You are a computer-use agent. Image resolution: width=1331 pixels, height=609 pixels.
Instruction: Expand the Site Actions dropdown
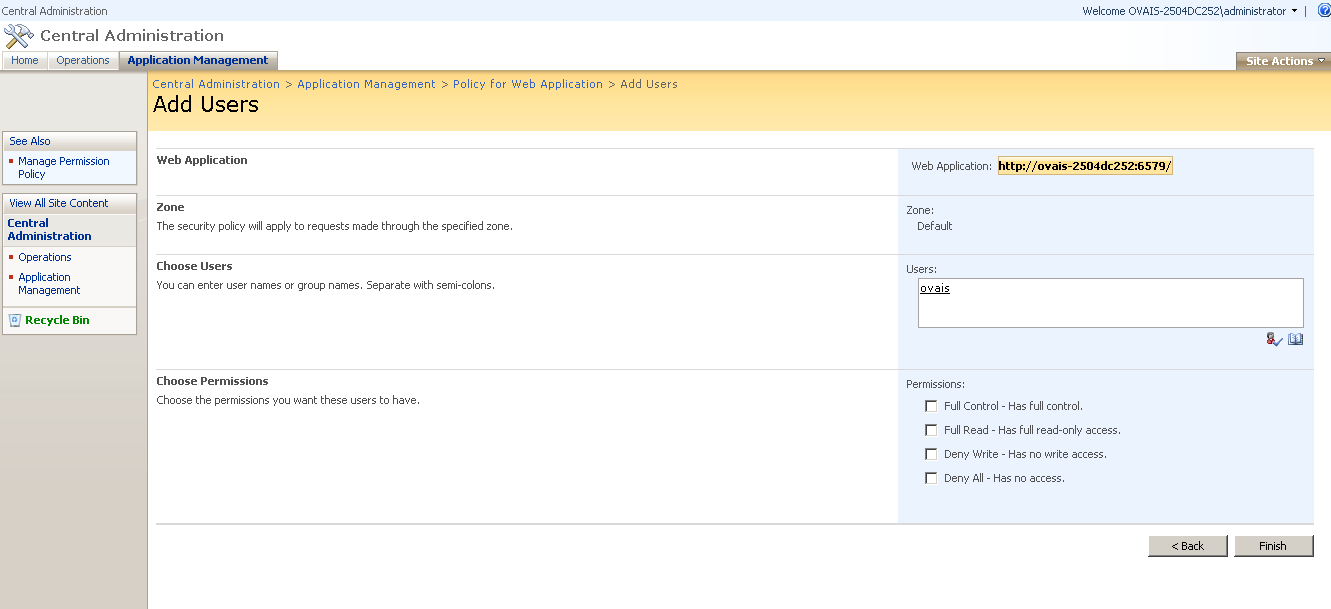click(1284, 61)
